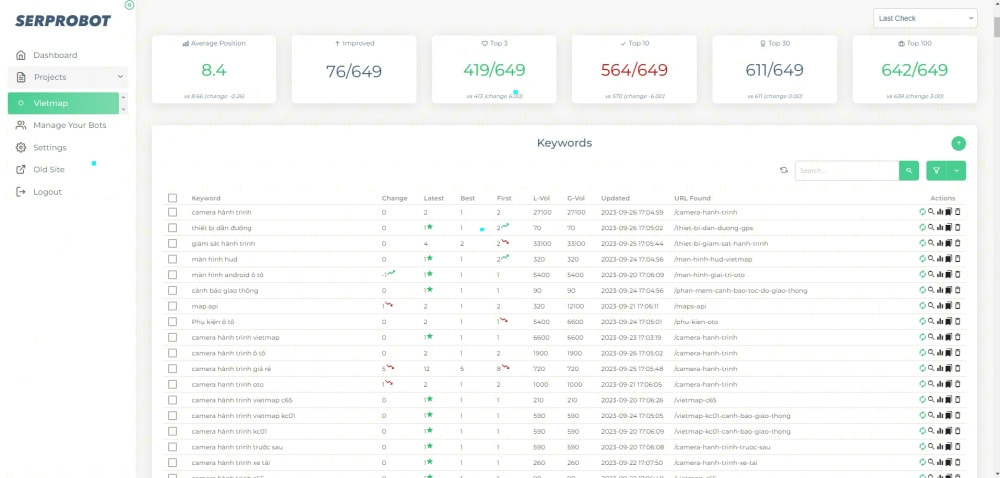Expand the Projects menu in sidebar
The height and width of the screenshot is (478, 1000).
click(68, 77)
